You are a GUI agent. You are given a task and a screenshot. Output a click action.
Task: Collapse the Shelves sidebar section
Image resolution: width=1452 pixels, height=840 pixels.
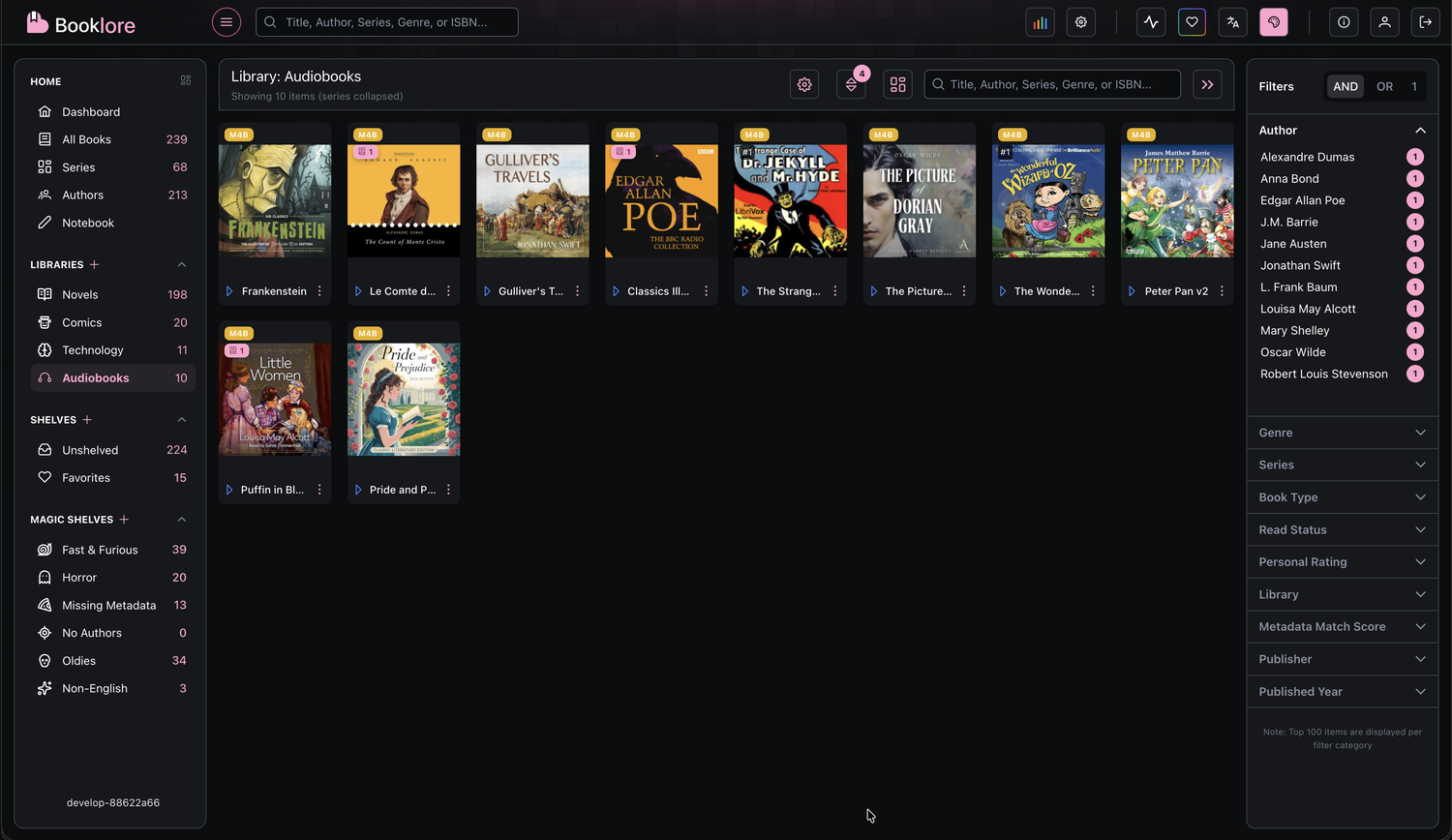click(182, 420)
